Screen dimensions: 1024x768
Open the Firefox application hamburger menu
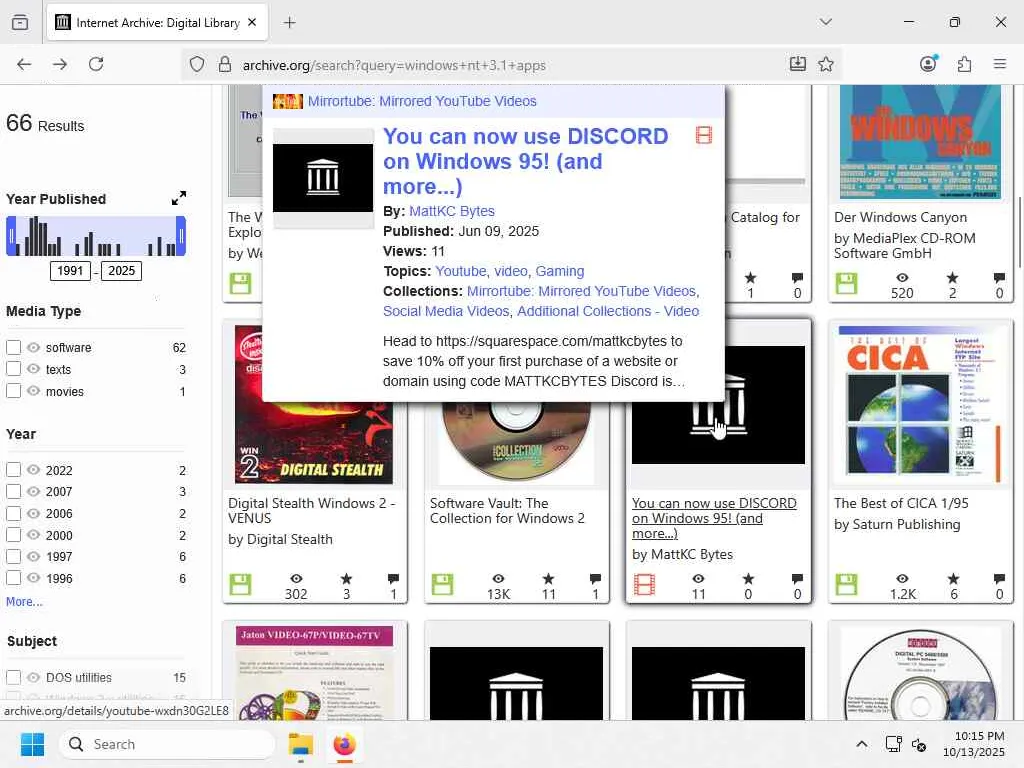coord(999,64)
